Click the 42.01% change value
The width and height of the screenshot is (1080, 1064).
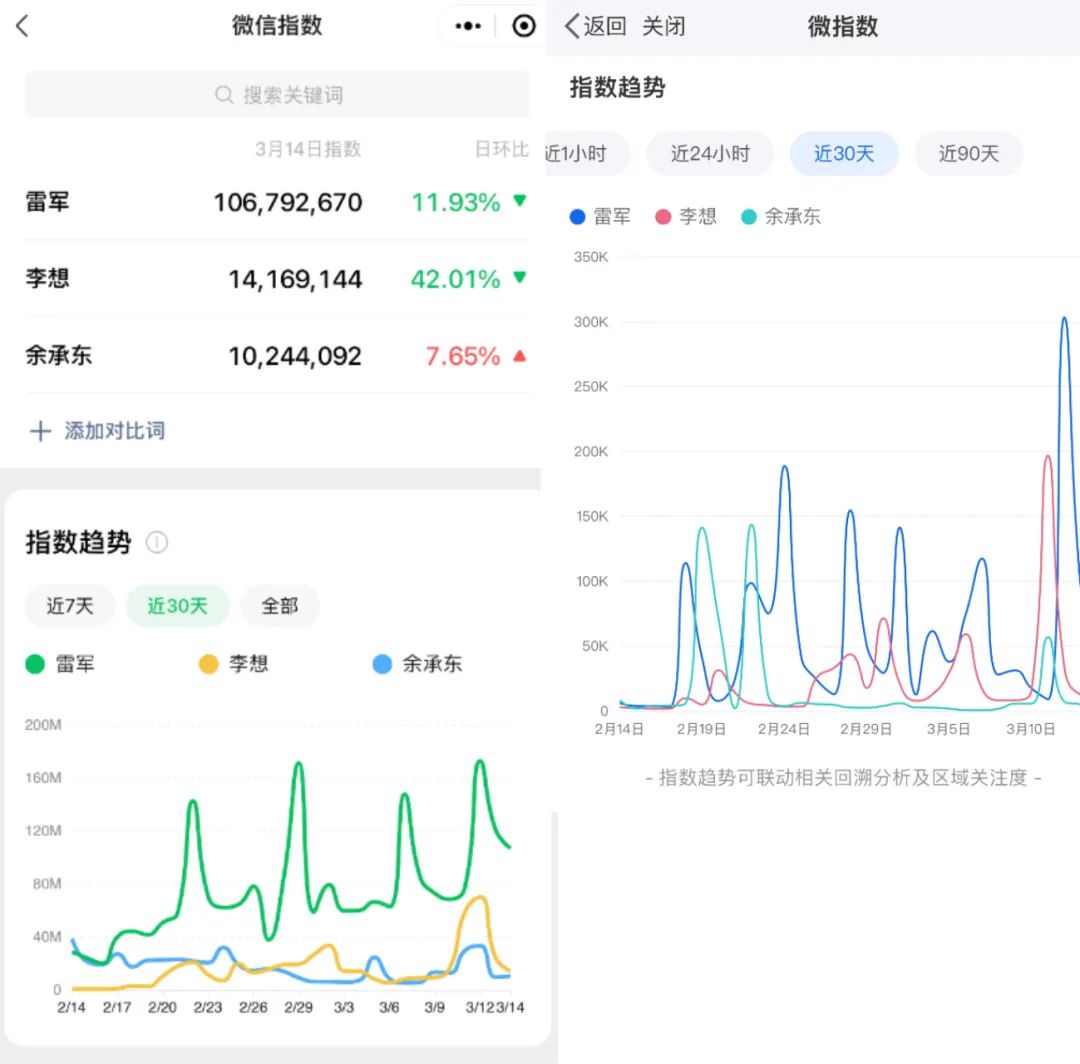point(455,279)
